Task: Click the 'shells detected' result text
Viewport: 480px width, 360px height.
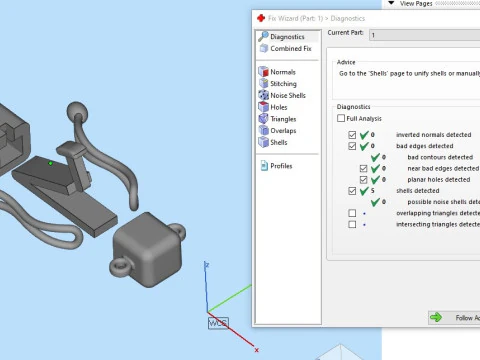Action: 417,191
